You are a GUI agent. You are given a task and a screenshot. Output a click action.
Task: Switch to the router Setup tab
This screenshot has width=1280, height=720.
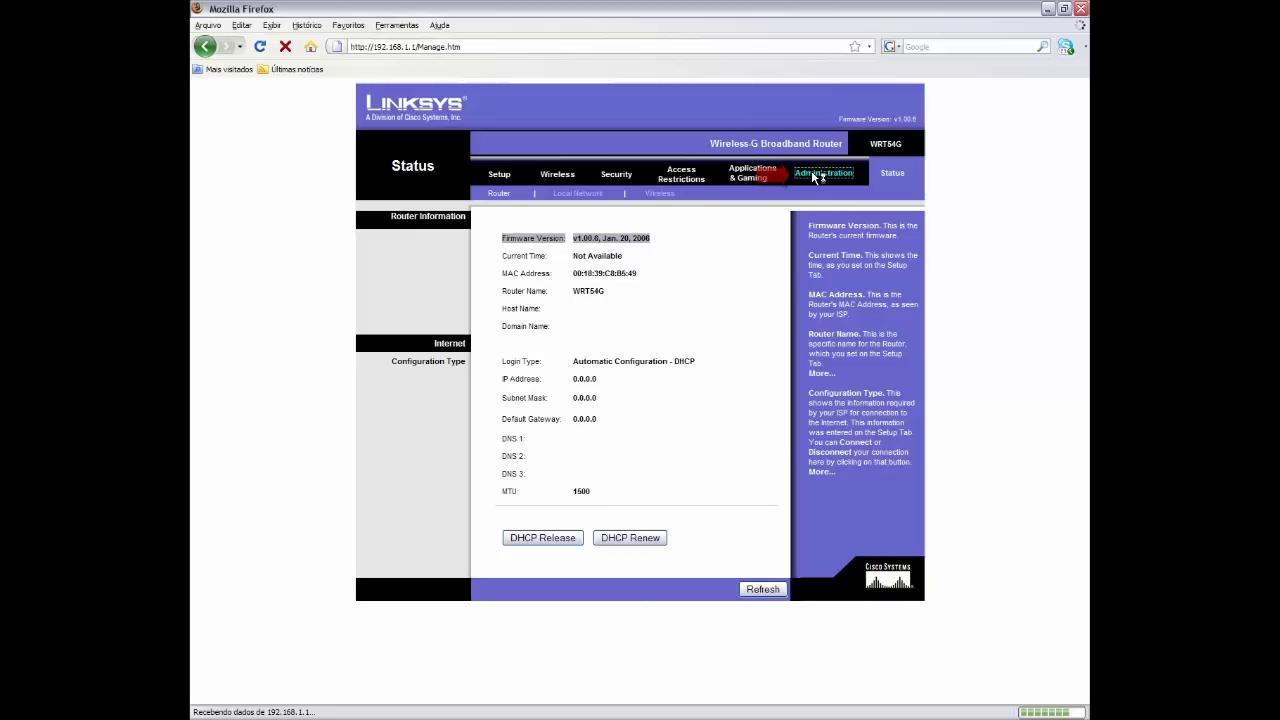coord(499,174)
